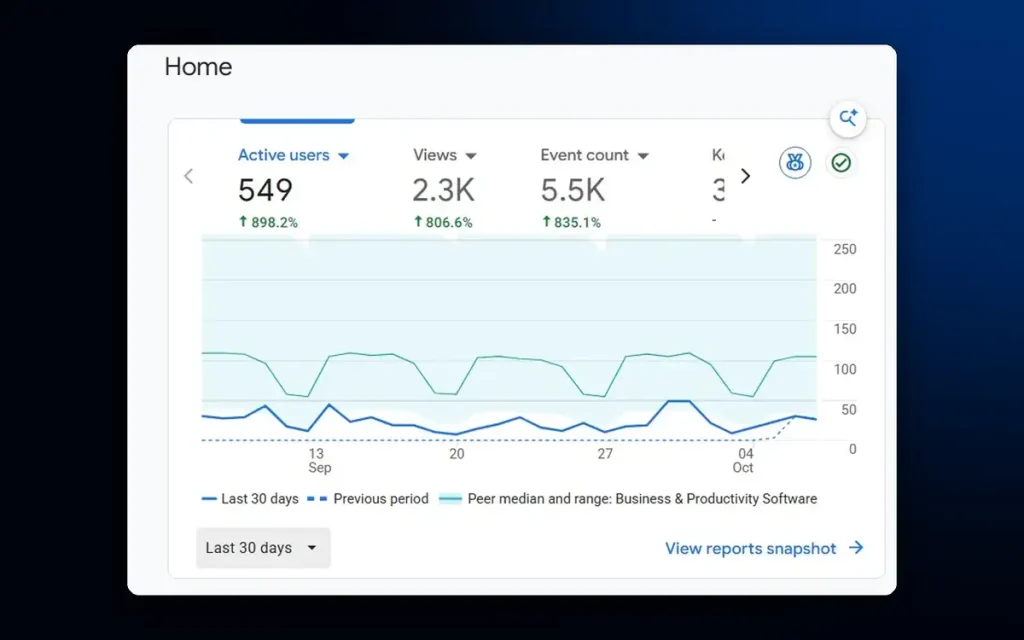
Task: Click the Home page heading
Action: tap(199, 67)
